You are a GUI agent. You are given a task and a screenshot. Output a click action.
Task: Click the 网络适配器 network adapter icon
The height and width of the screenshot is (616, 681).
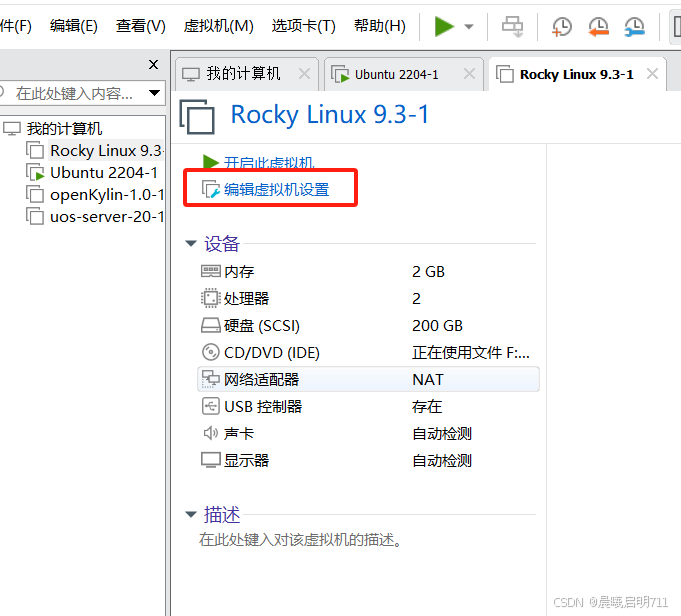tap(211, 380)
